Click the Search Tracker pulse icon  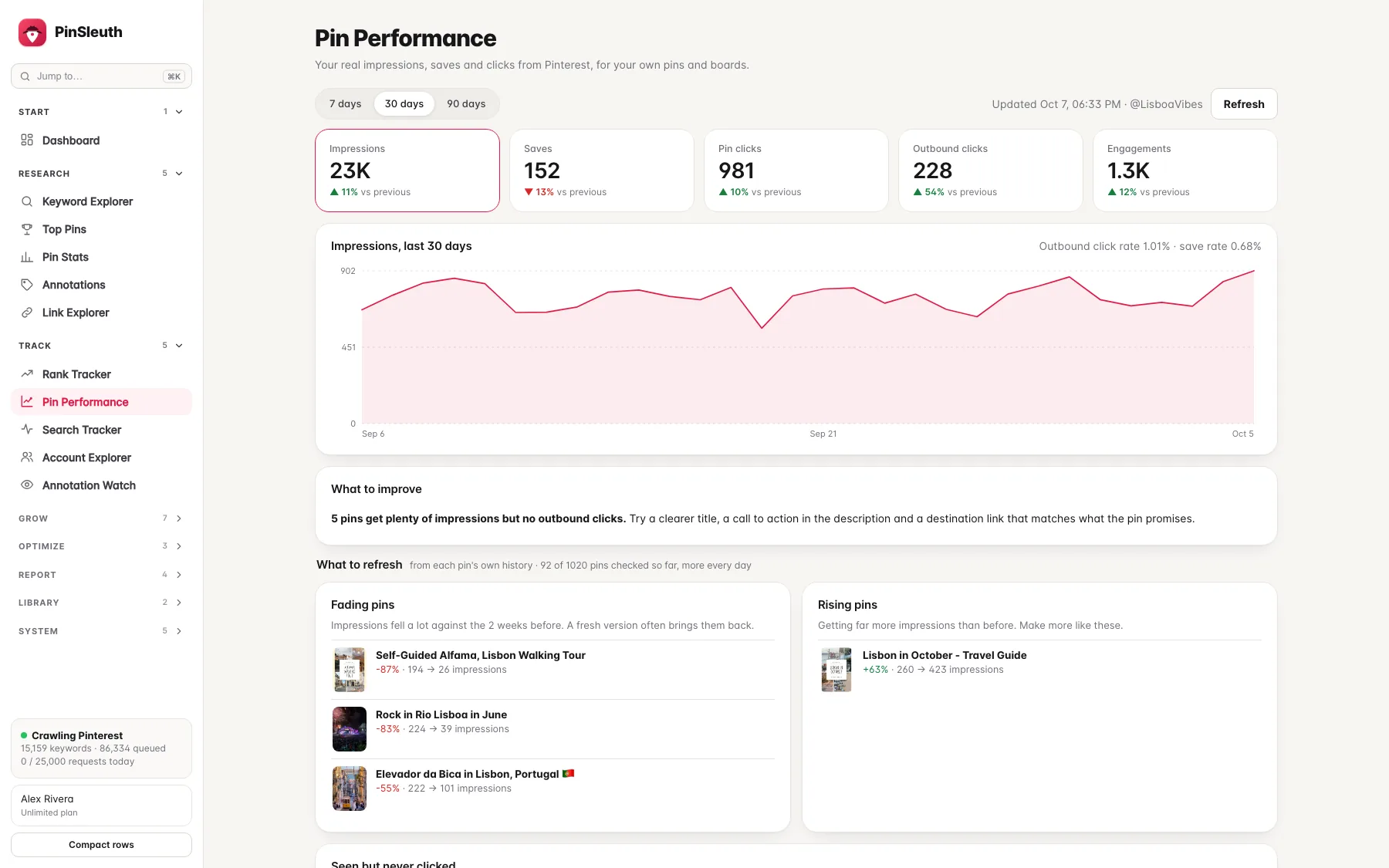coord(27,430)
